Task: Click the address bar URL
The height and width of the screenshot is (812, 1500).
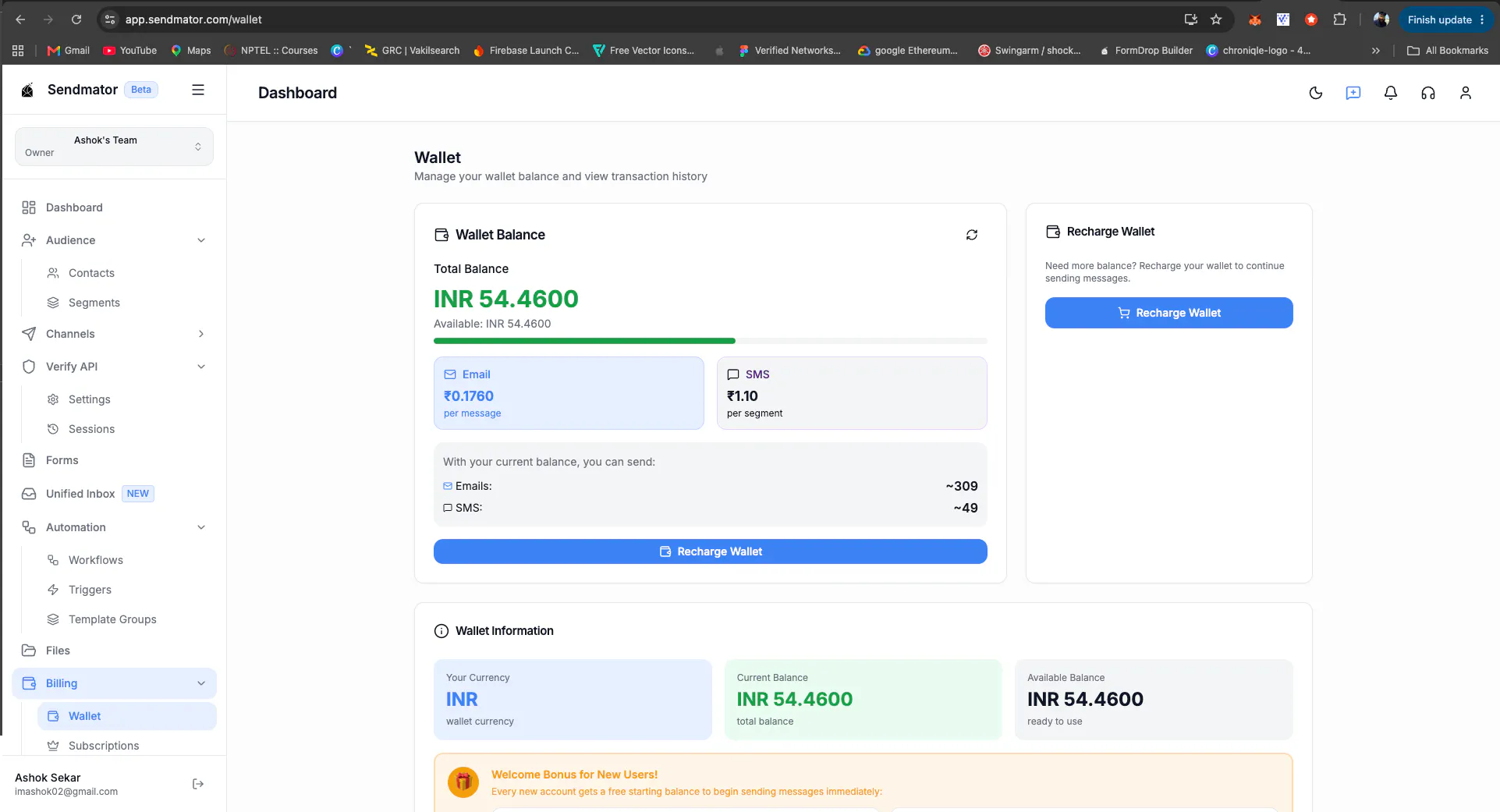Action: 193,20
